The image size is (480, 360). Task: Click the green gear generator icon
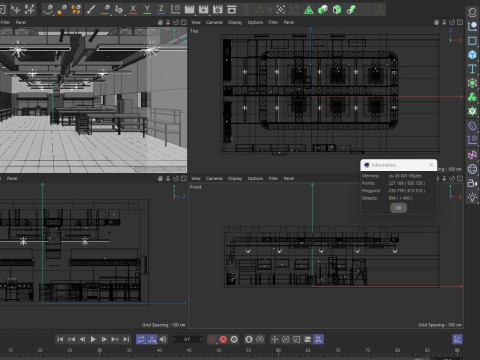click(472, 111)
